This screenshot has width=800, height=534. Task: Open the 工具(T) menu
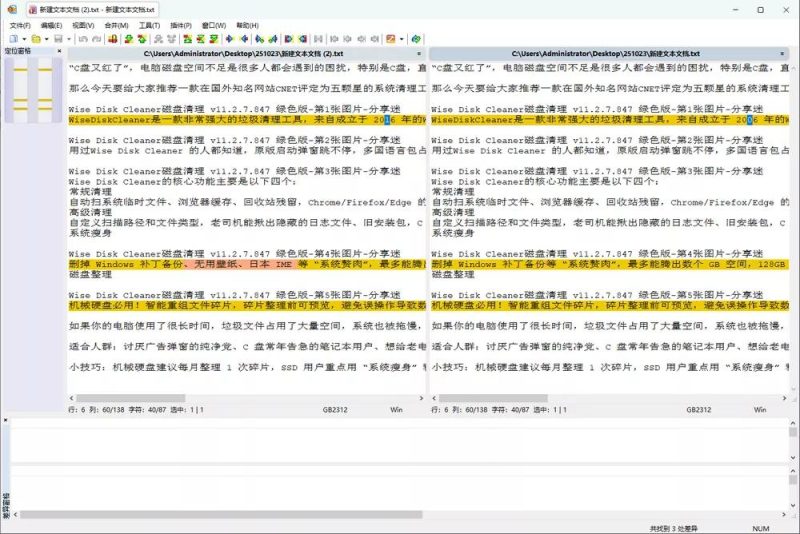point(149,25)
